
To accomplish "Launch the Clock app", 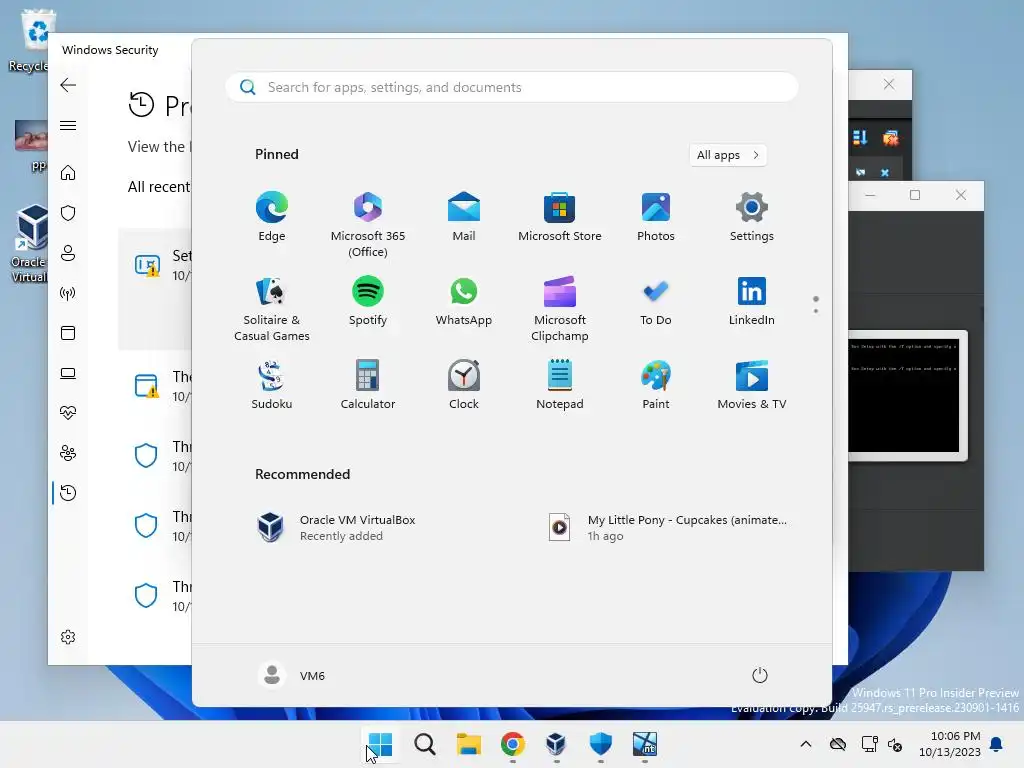I will coord(464,385).
